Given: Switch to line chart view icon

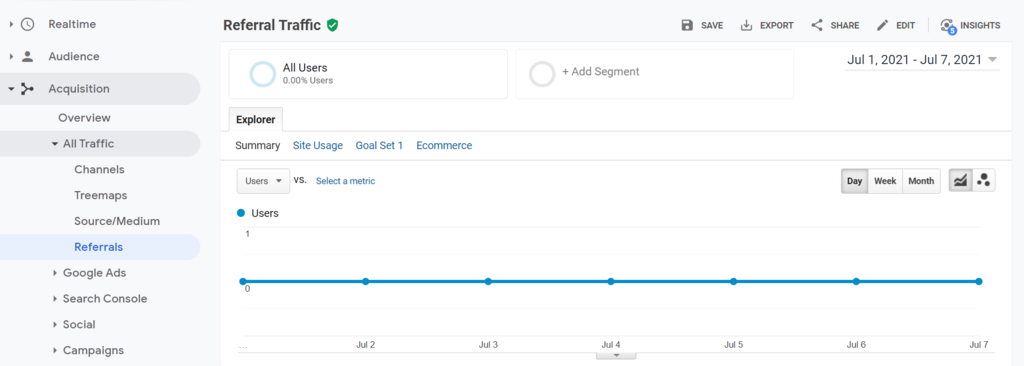Looking at the screenshot, I should (960, 181).
